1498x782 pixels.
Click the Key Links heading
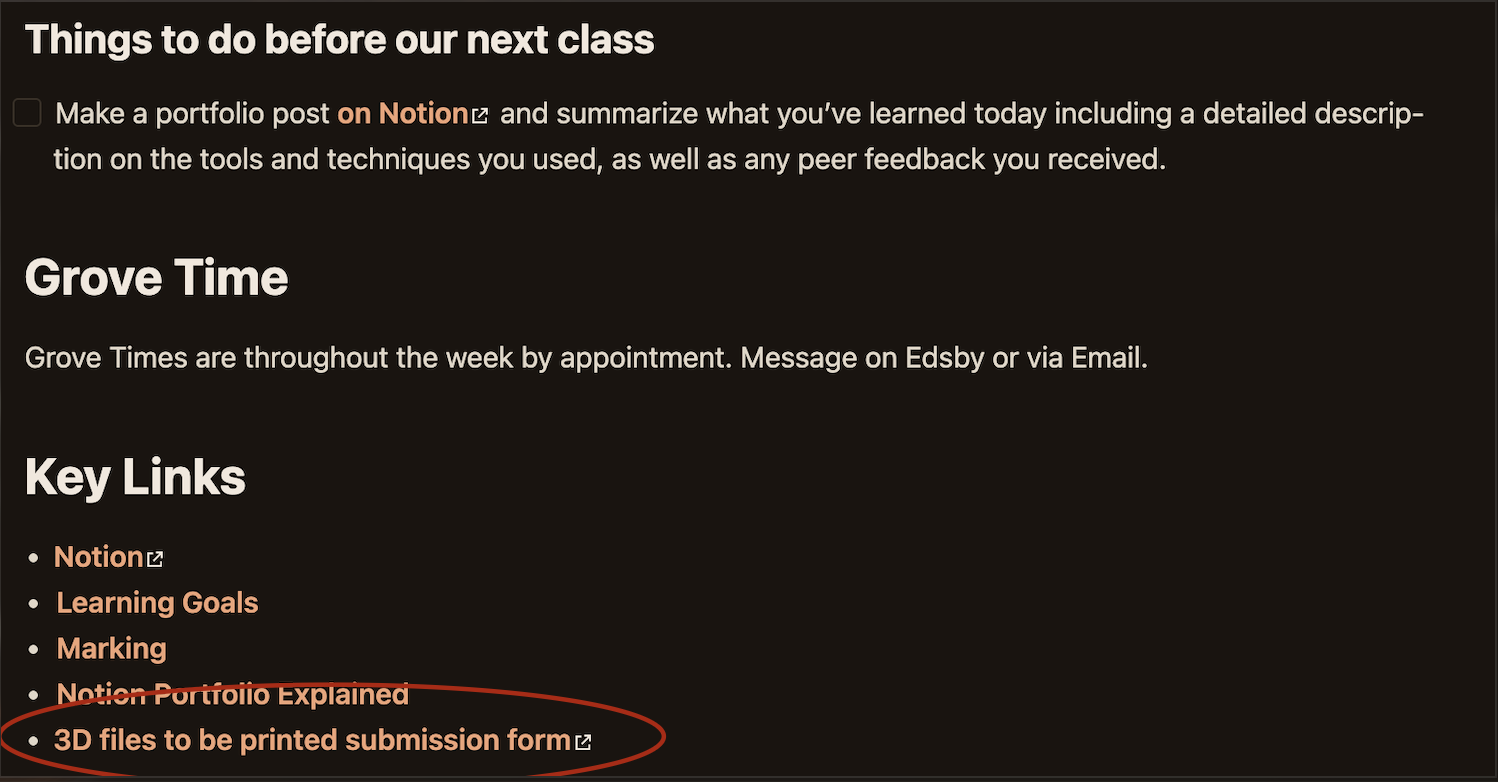(135, 477)
